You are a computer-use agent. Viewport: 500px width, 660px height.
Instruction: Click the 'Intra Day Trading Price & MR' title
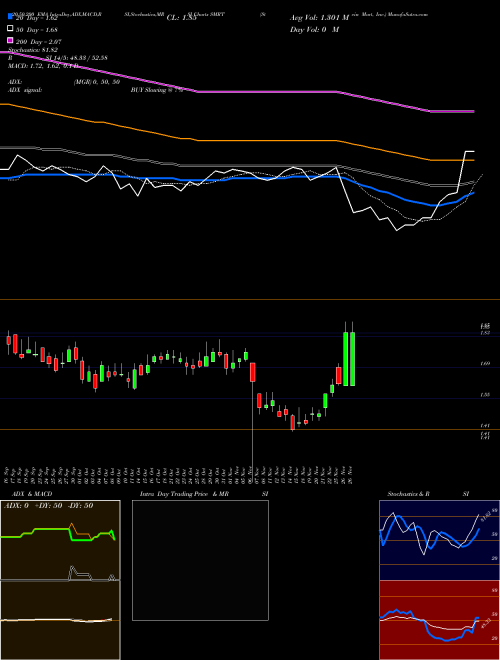(x=184, y=494)
